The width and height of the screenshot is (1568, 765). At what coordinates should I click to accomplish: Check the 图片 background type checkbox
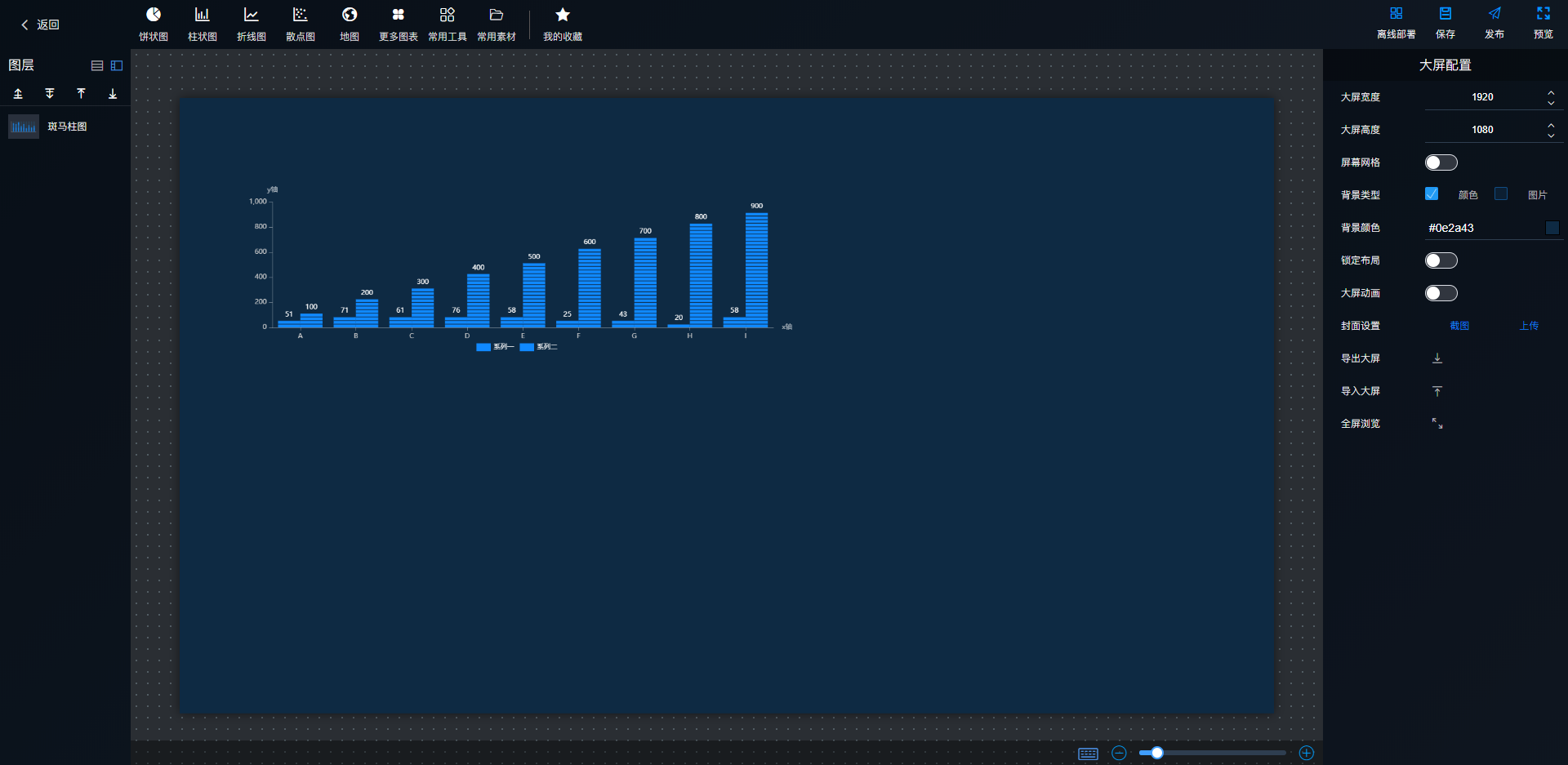coord(1501,193)
